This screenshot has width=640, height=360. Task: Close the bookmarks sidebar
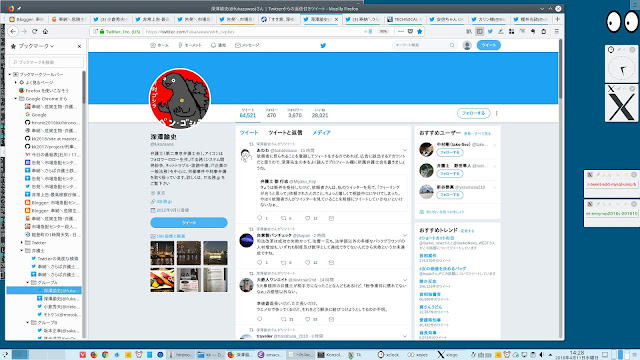79,47
